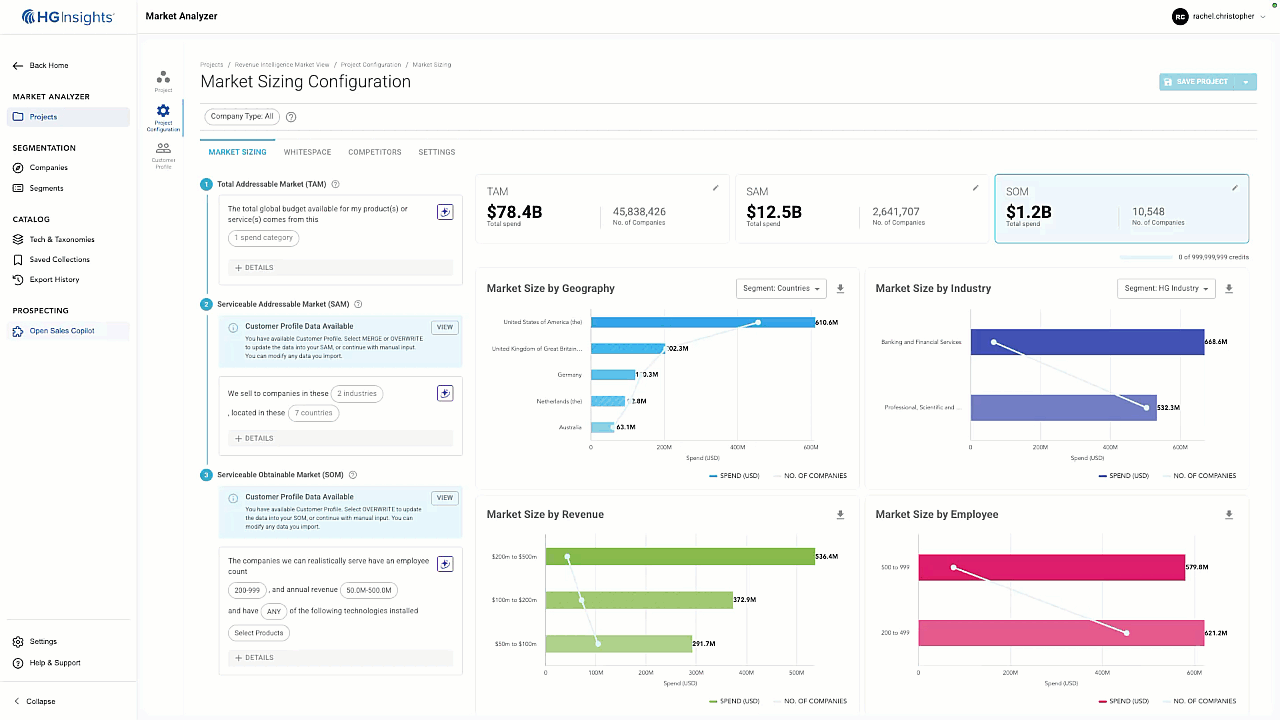Click View in SAM Customer Profile notice
This screenshot has height=720, width=1280.
coord(445,327)
